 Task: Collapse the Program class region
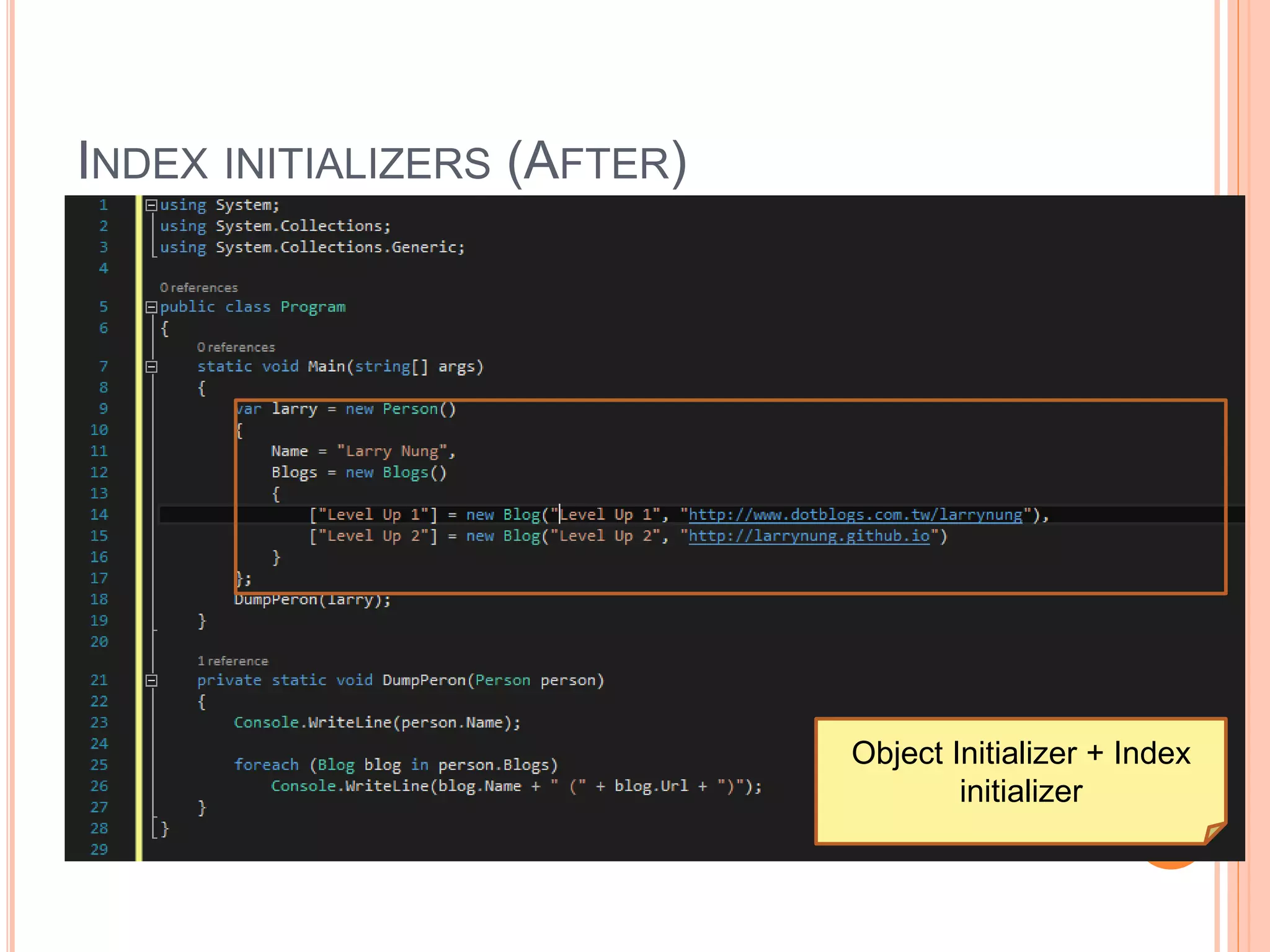(151, 307)
